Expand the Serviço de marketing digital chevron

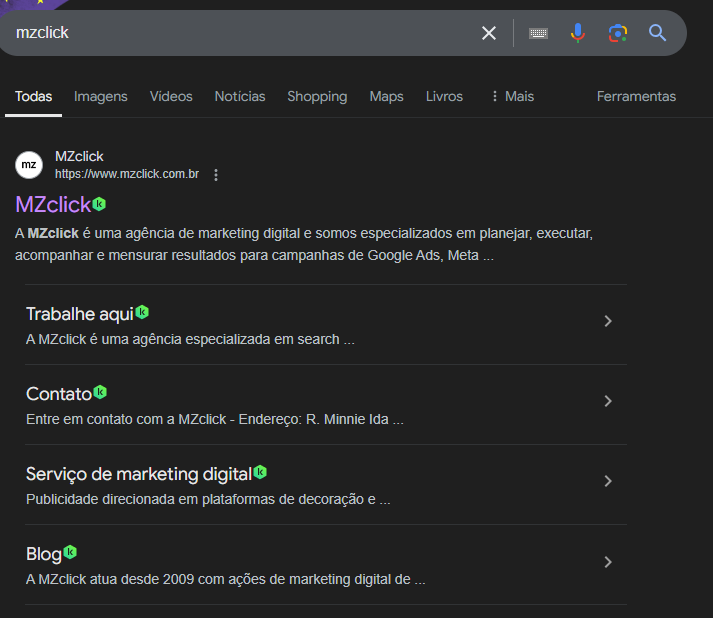608,481
